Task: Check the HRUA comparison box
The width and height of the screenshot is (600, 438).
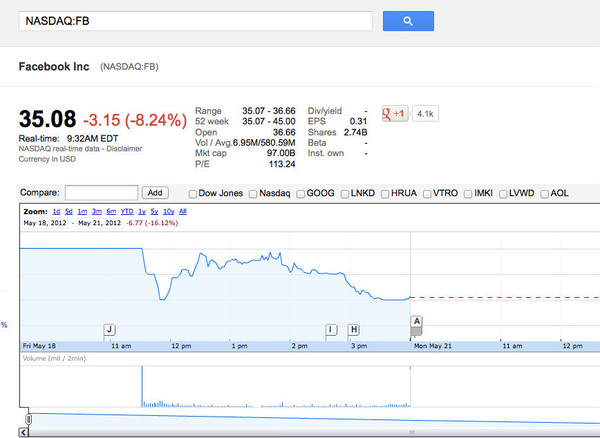Action: pos(385,194)
